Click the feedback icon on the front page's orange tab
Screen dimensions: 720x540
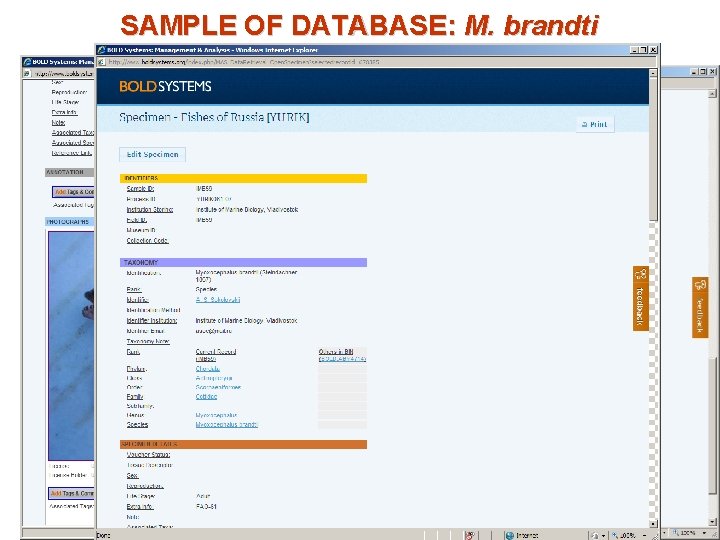click(x=641, y=275)
